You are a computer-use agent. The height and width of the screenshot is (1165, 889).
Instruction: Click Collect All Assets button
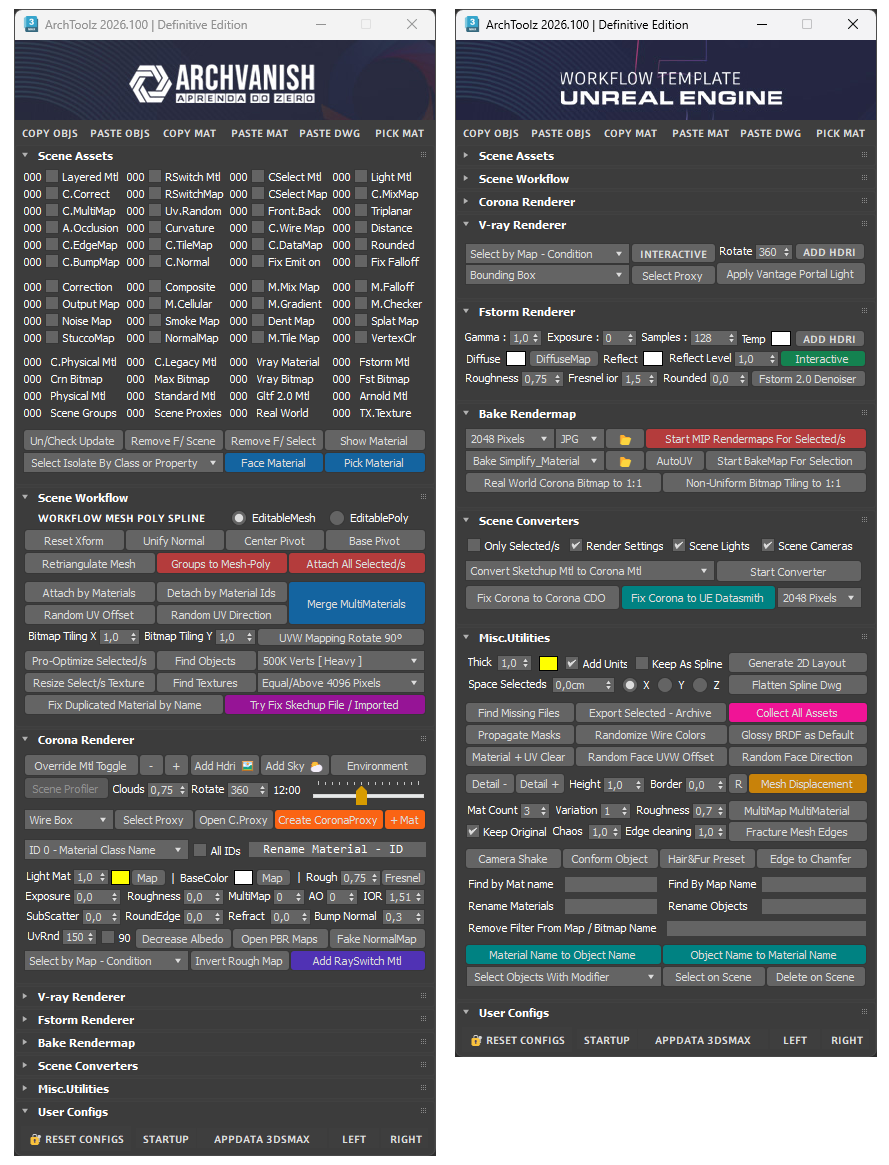[x=797, y=713]
